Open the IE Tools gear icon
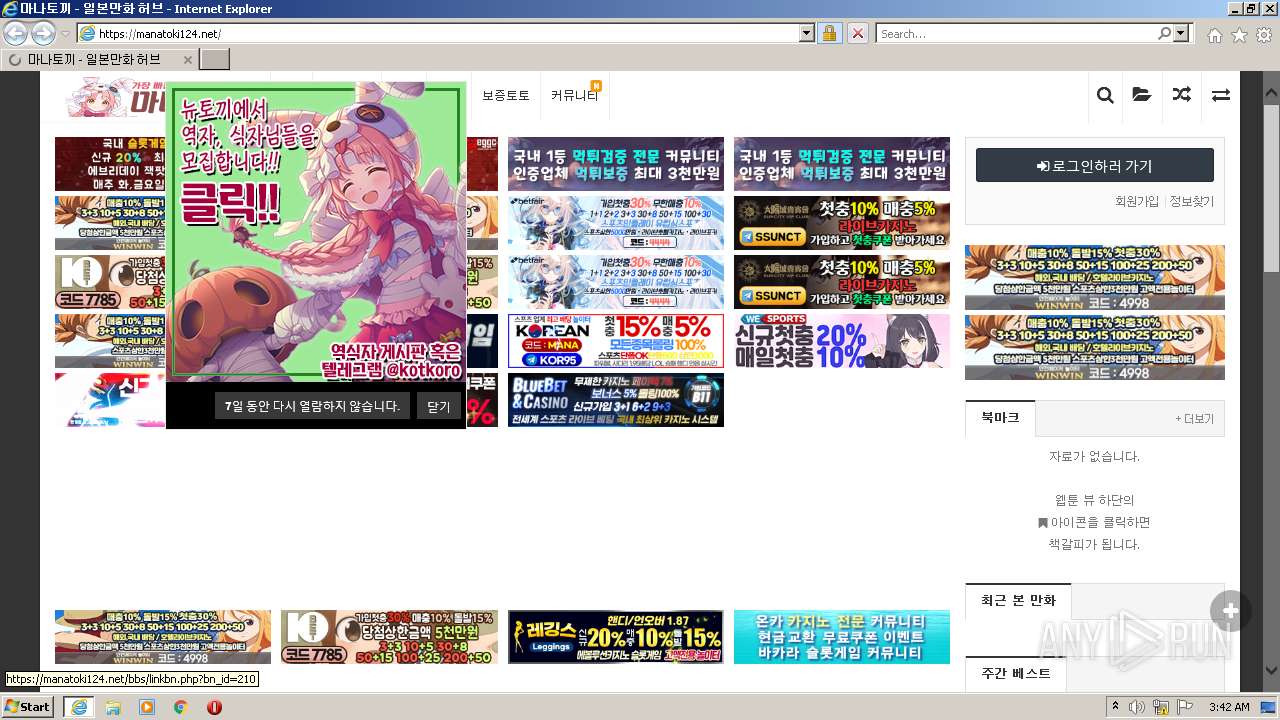Image resolution: width=1280 pixels, height=720 pixels. click(x=1264, y=35)
